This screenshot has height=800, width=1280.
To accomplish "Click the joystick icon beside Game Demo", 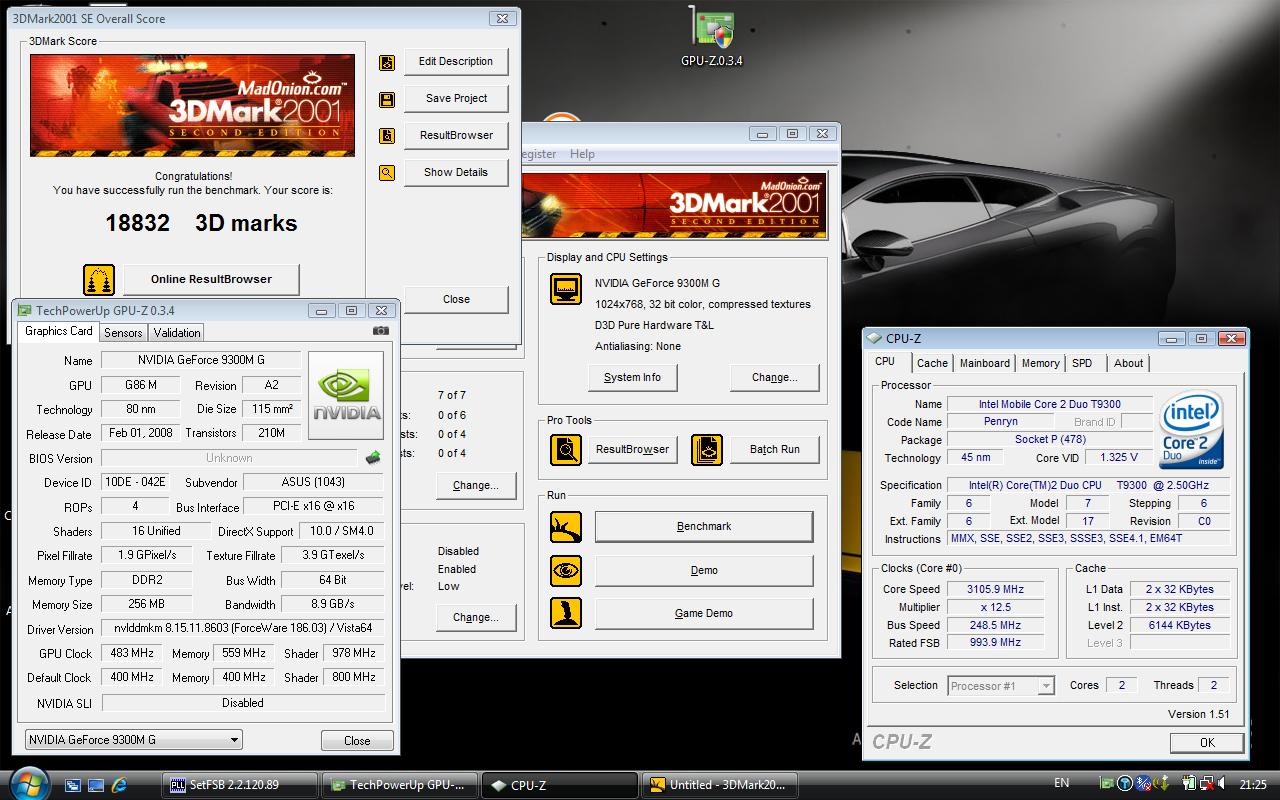I will pos(566,613).
